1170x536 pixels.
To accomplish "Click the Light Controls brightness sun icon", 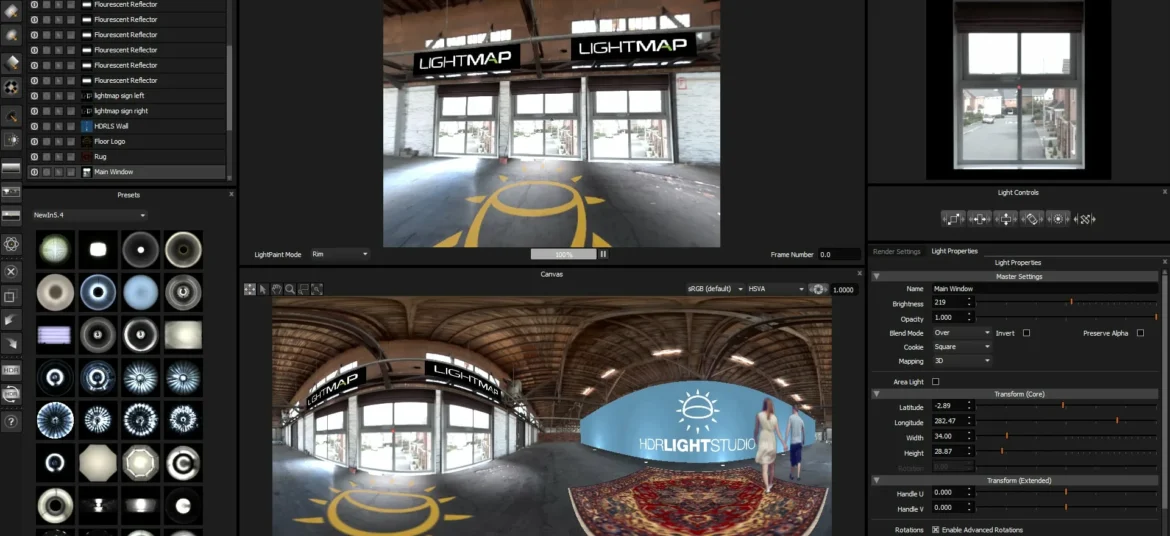I will click(1057, 219).
